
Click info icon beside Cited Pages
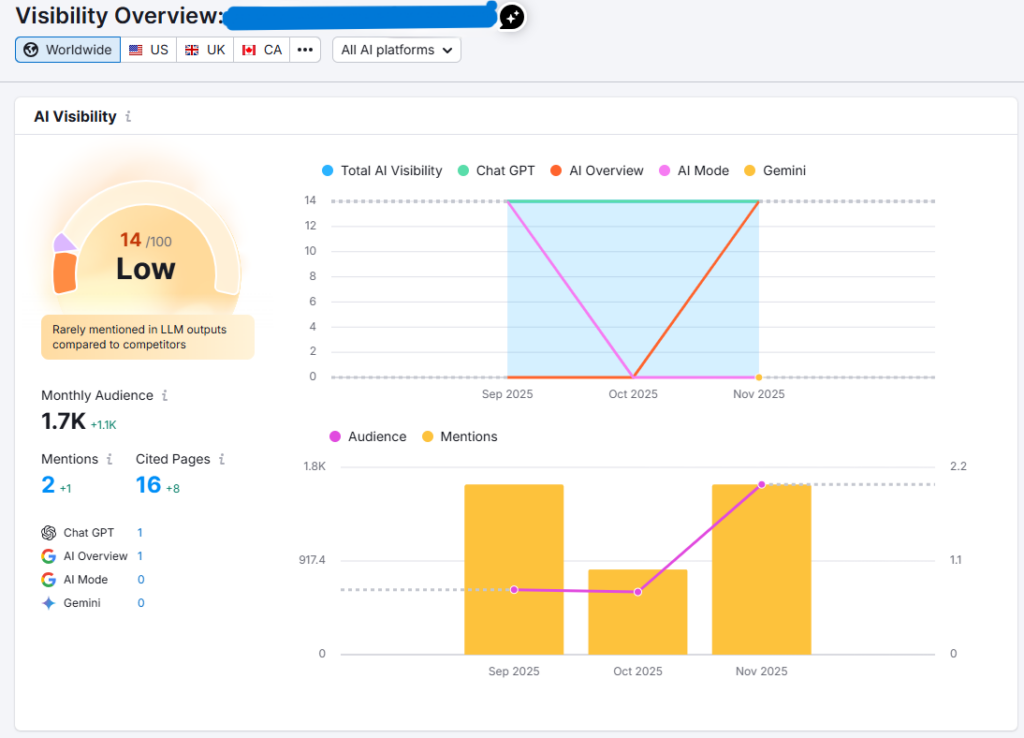click(222, 460)
